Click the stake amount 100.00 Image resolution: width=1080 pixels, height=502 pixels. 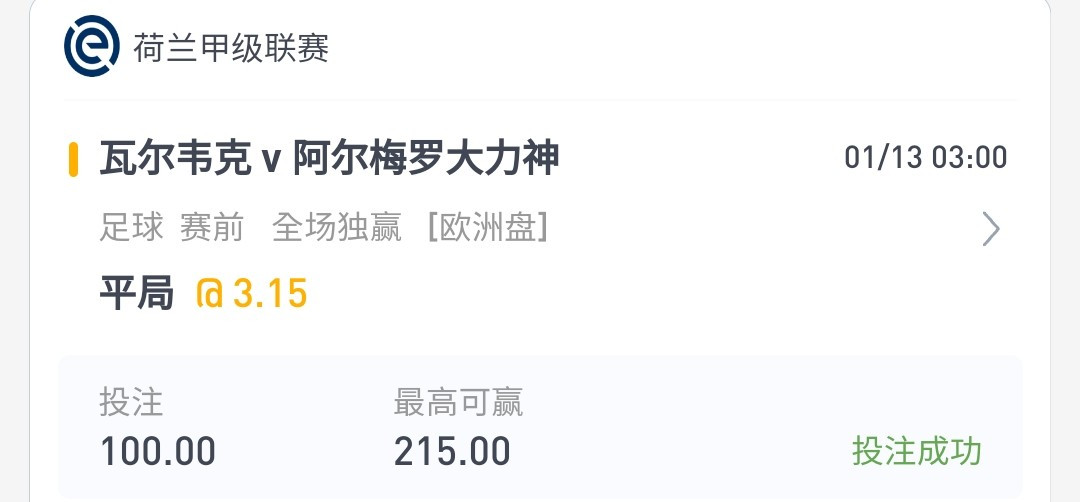coord(158,452)
